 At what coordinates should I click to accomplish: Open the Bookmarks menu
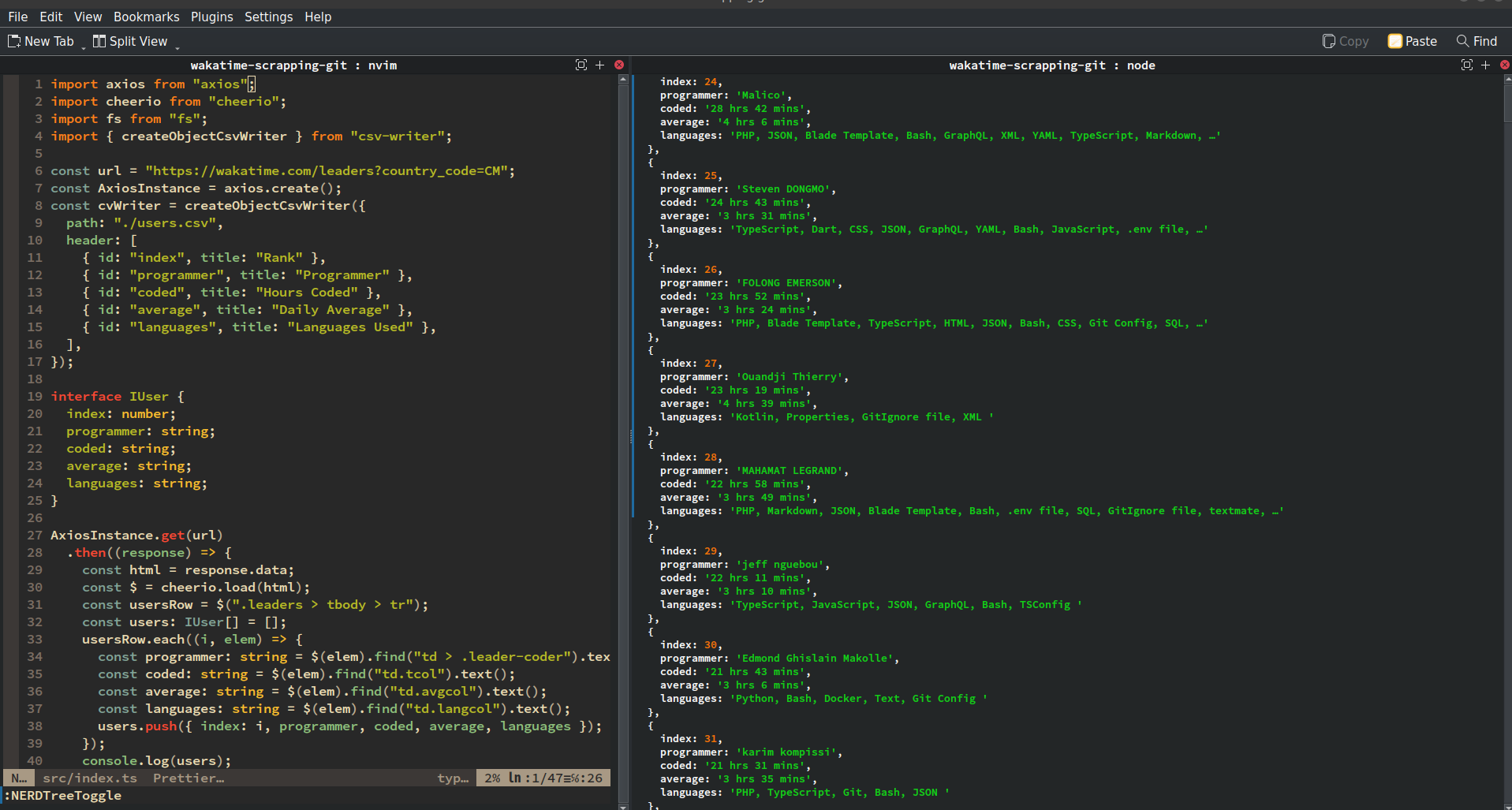tap(146, 16)
